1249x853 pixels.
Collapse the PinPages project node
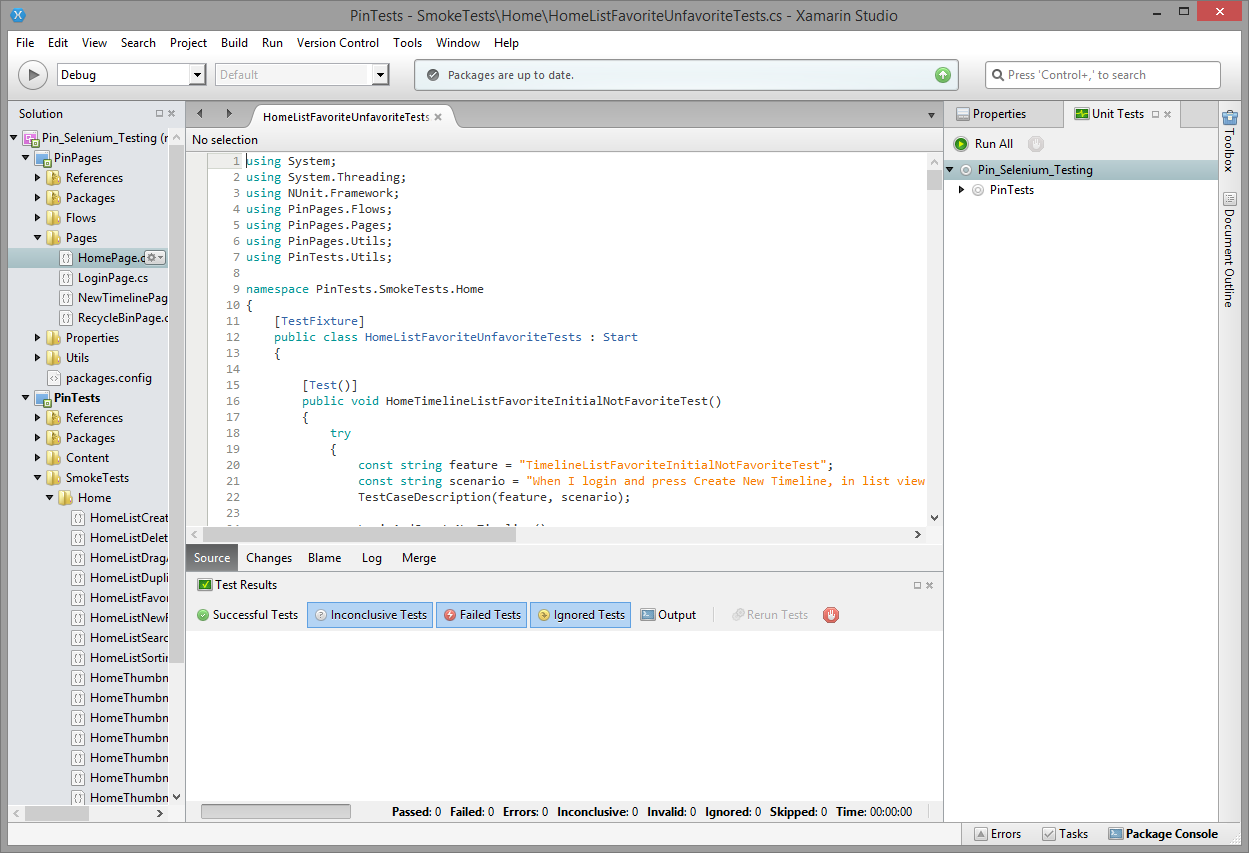pyautogui.click(x=26, y=158)
